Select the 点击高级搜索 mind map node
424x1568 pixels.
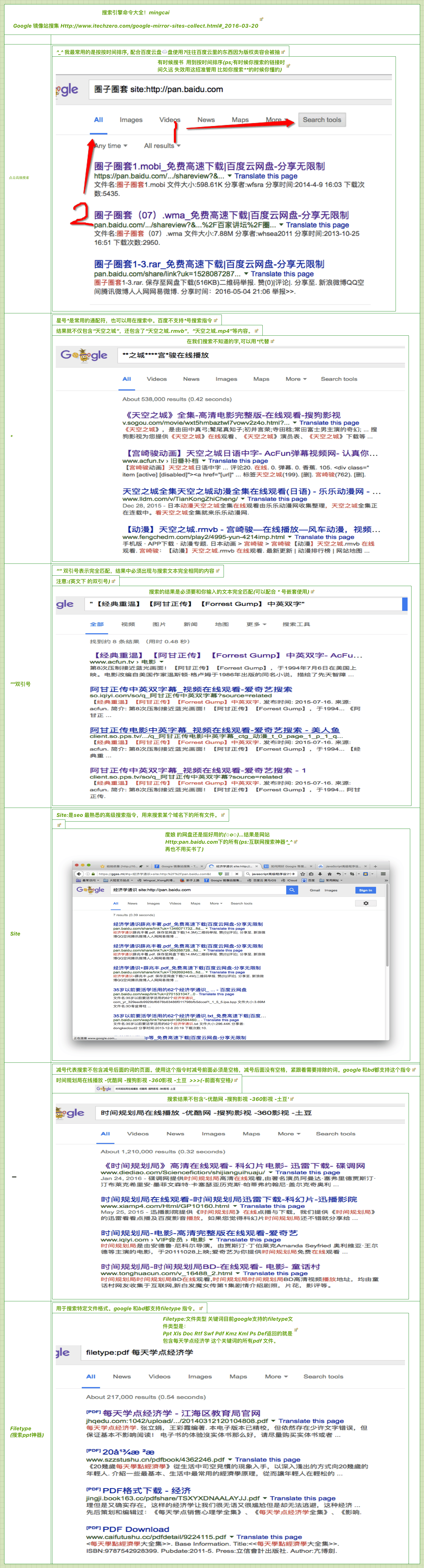(x=19, y=178)
